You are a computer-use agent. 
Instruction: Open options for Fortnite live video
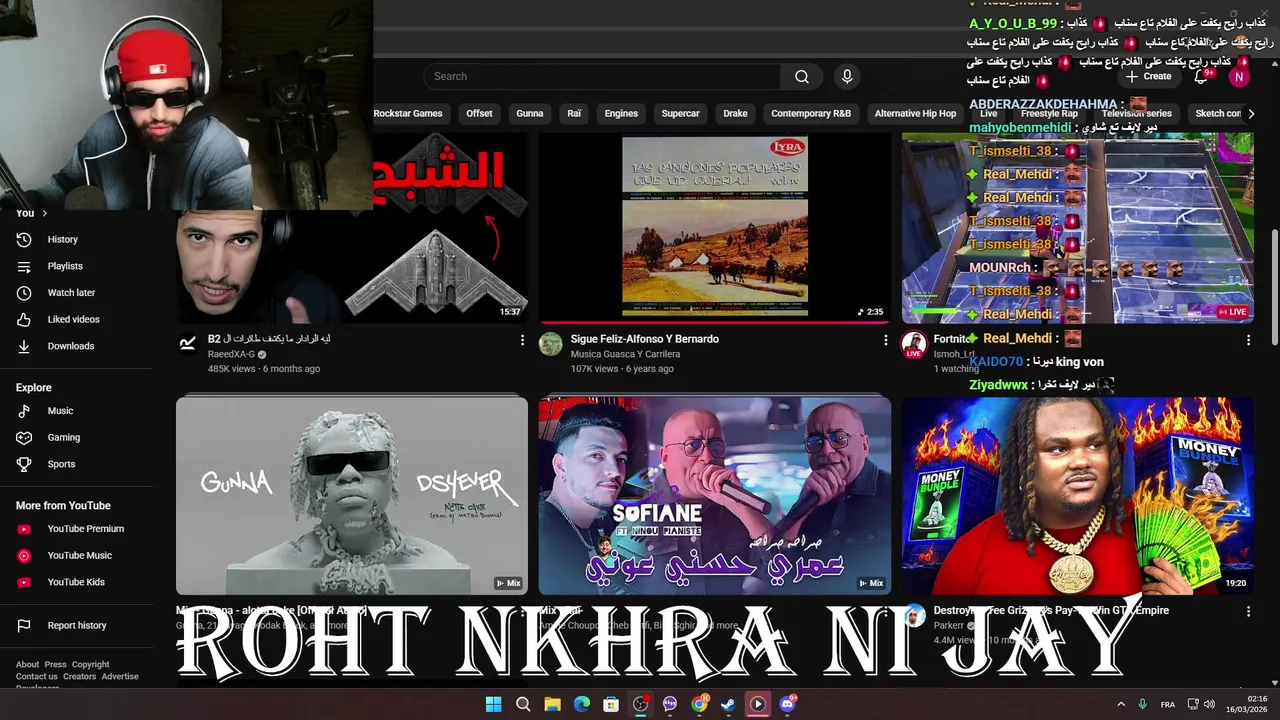tap(1248, 340)
